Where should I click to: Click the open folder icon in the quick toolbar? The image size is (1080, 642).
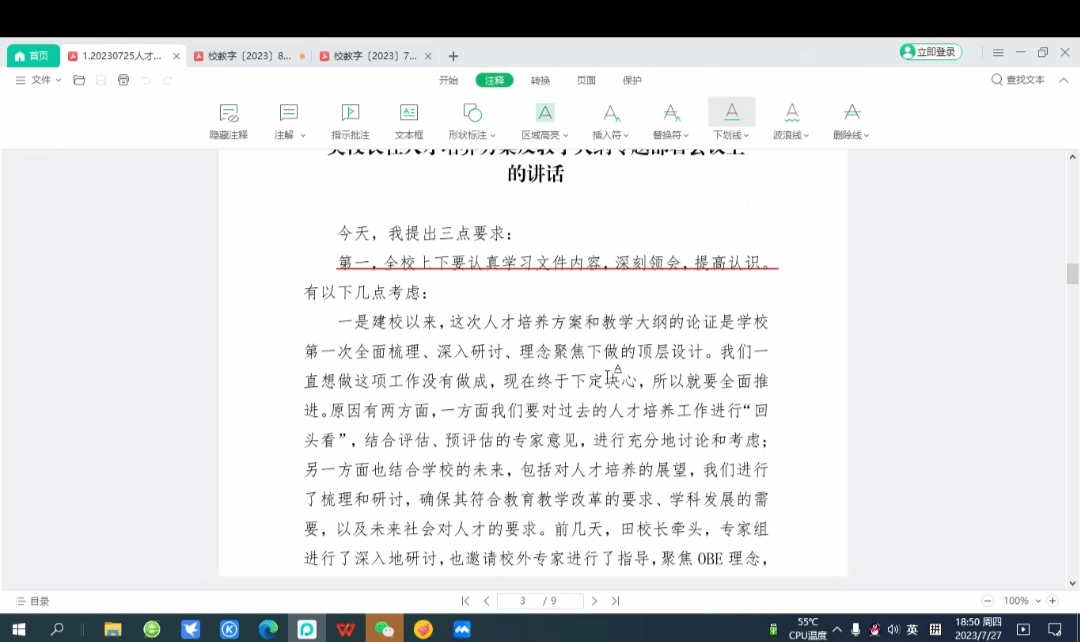click(x=79, y=80)
